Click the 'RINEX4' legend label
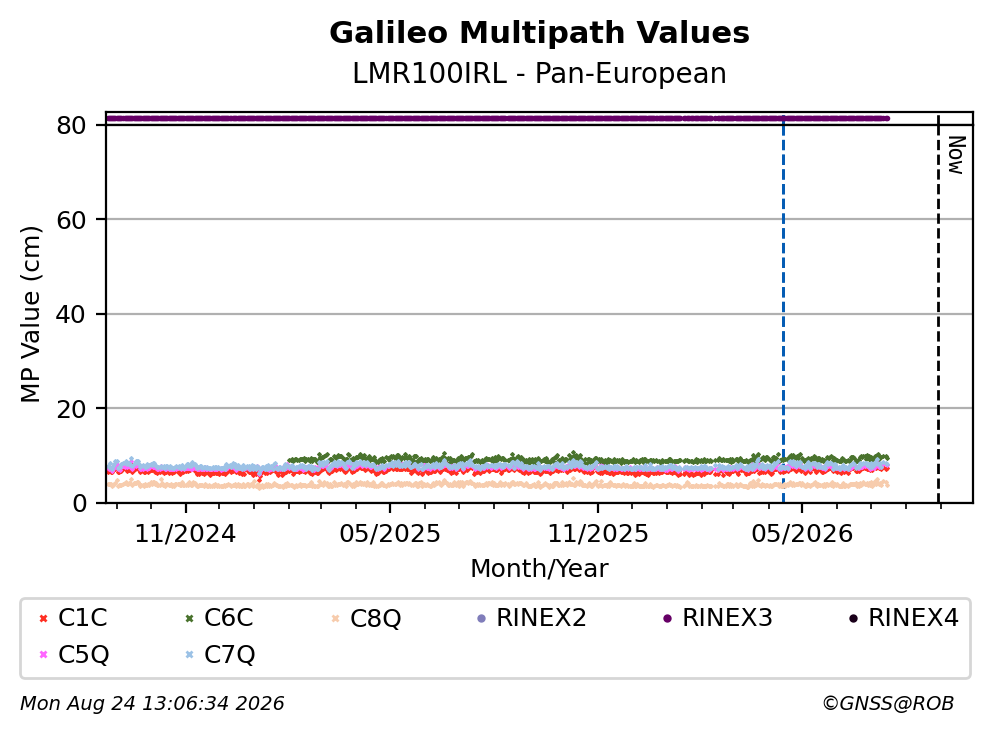This screenshot has height=734, width=993. coord(913,618)
